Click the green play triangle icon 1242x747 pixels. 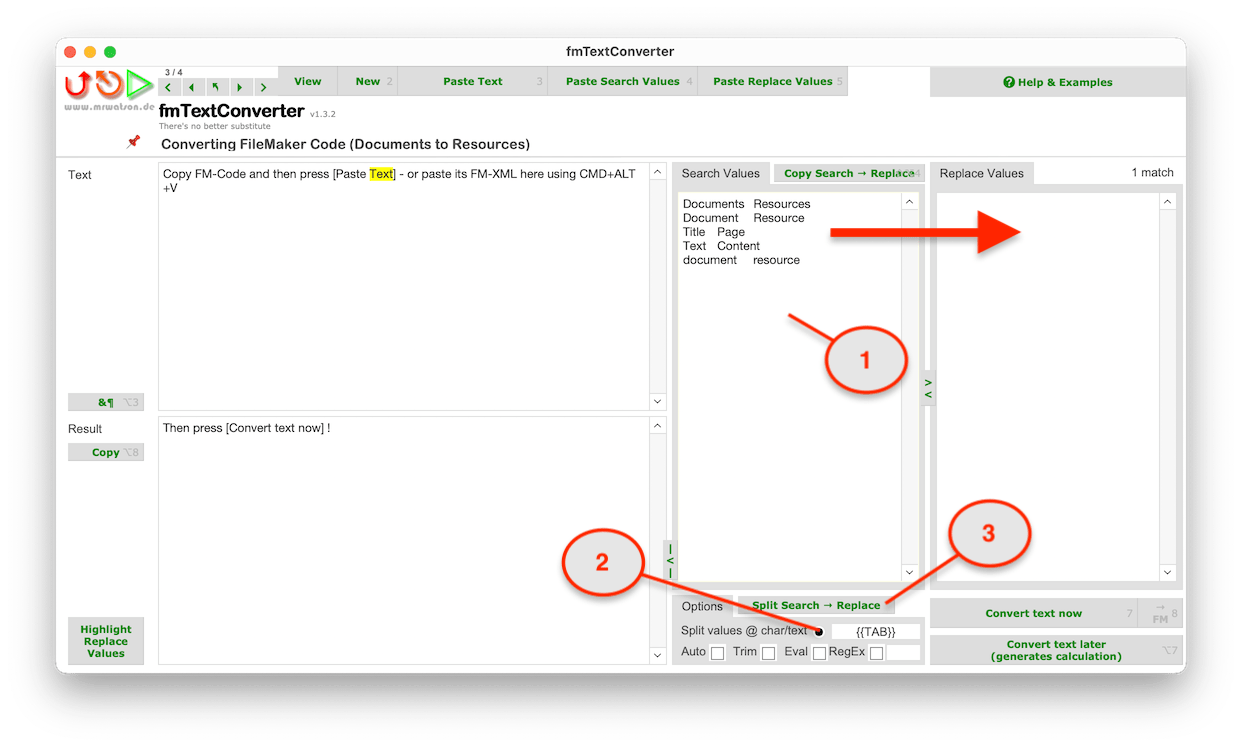point(140,85)
